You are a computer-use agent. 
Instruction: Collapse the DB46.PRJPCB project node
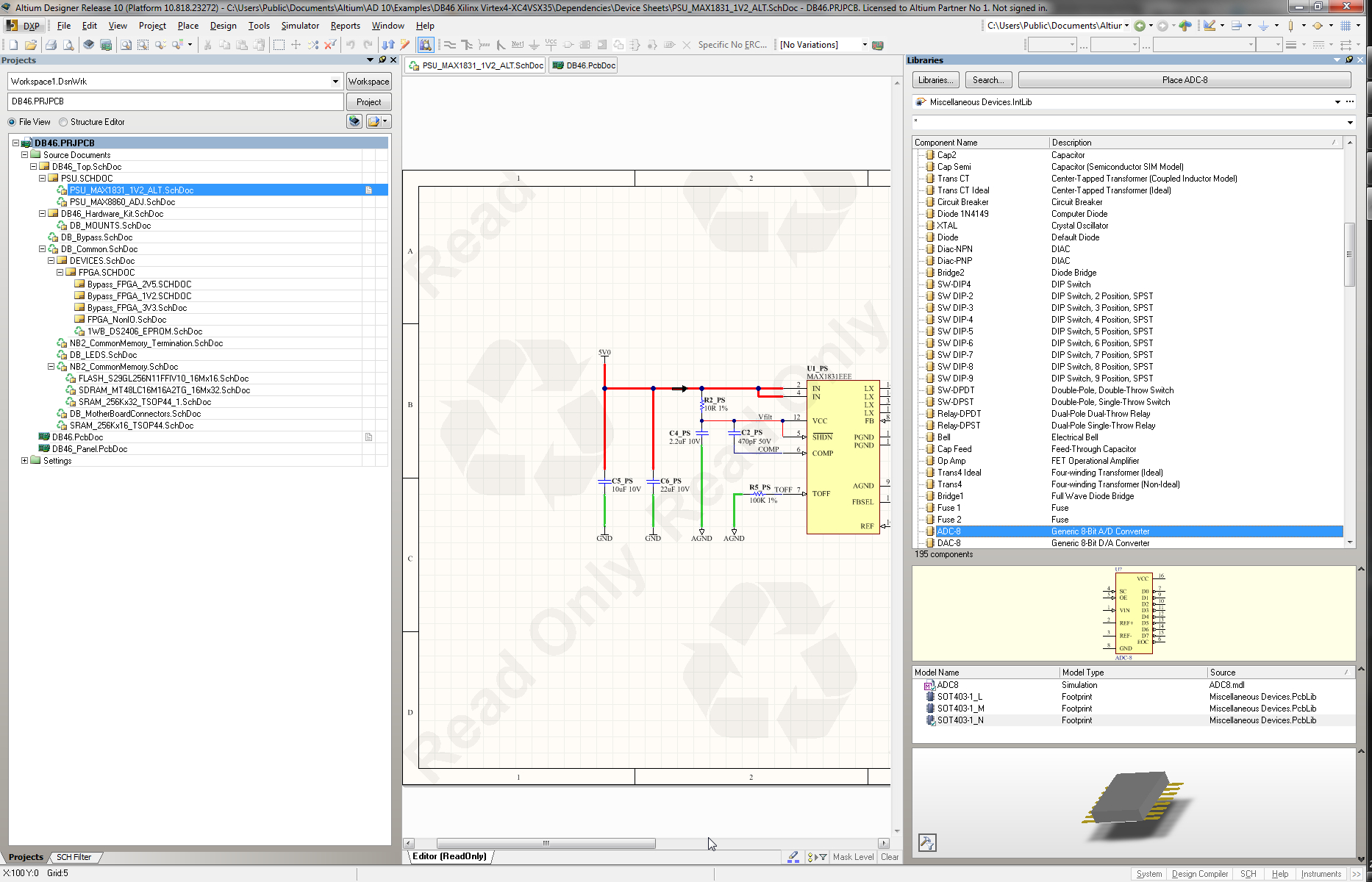click(x=15, y=143)
